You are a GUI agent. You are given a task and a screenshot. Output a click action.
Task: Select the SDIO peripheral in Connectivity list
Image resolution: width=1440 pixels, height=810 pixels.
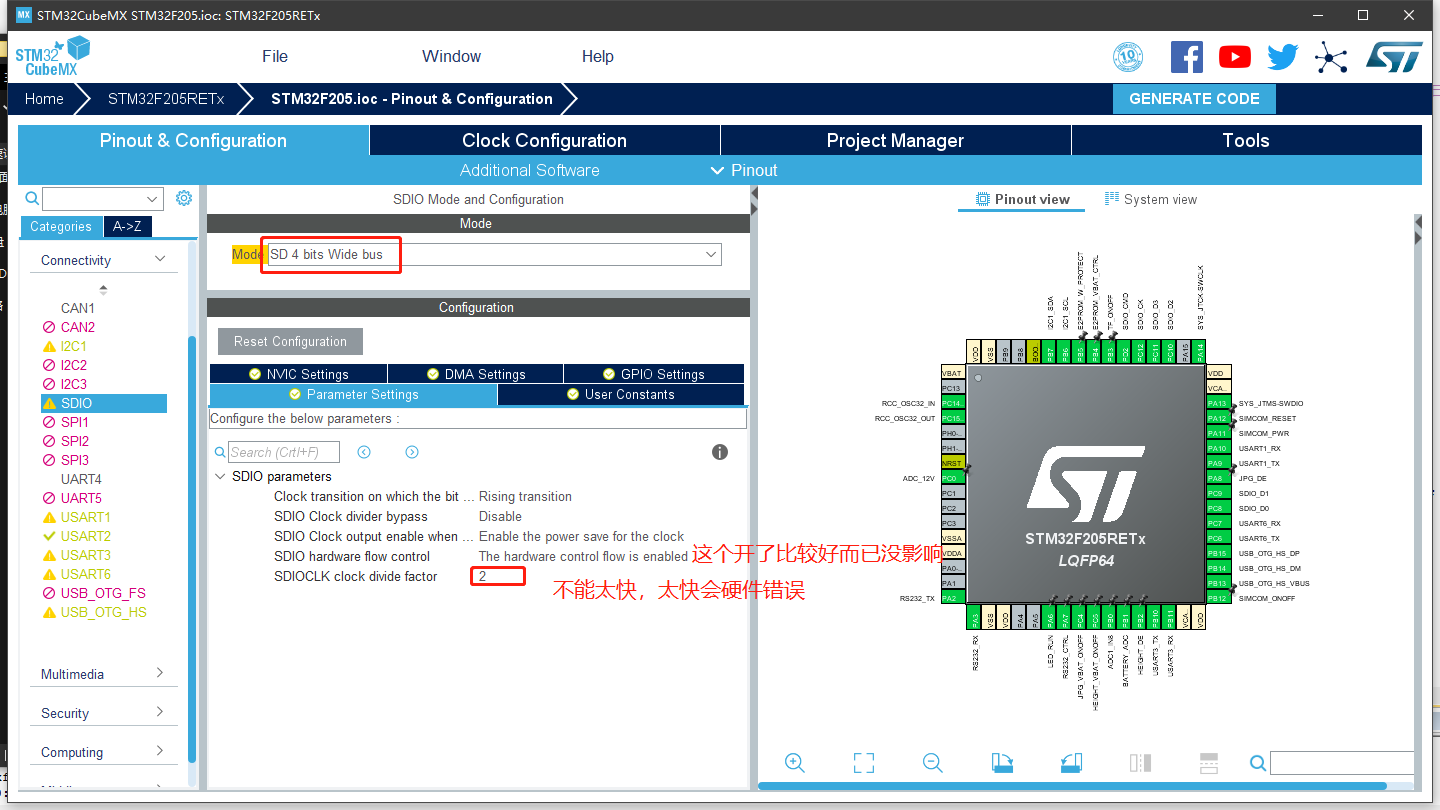[77, 403]
